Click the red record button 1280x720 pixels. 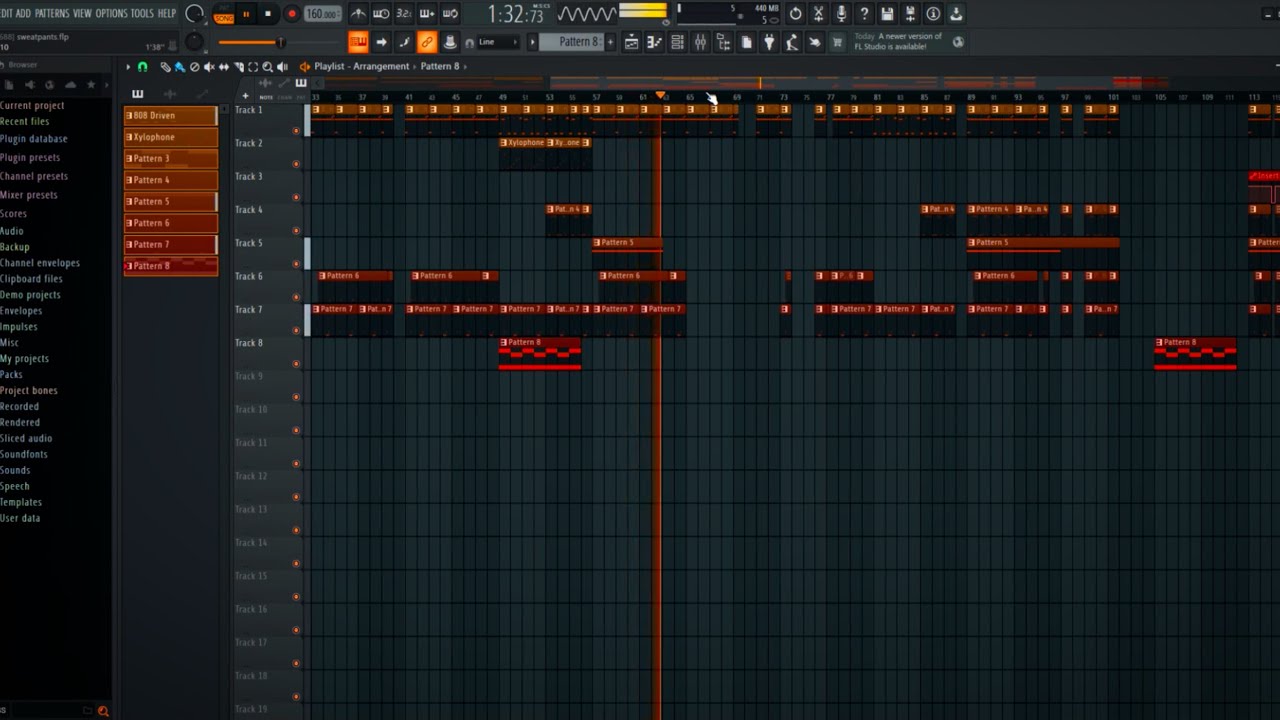[x=291, y=14]
